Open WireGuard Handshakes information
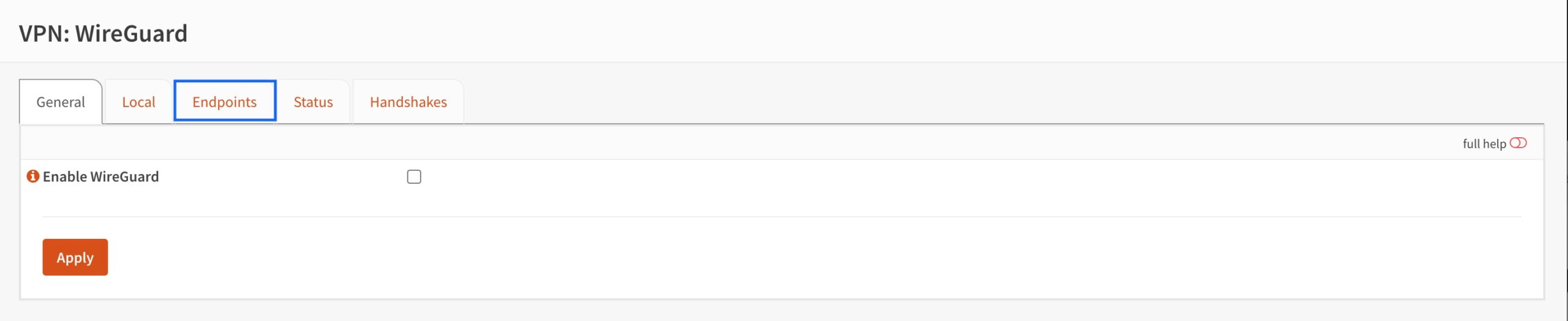1568x321 pixels. click(x=409, y=102)
